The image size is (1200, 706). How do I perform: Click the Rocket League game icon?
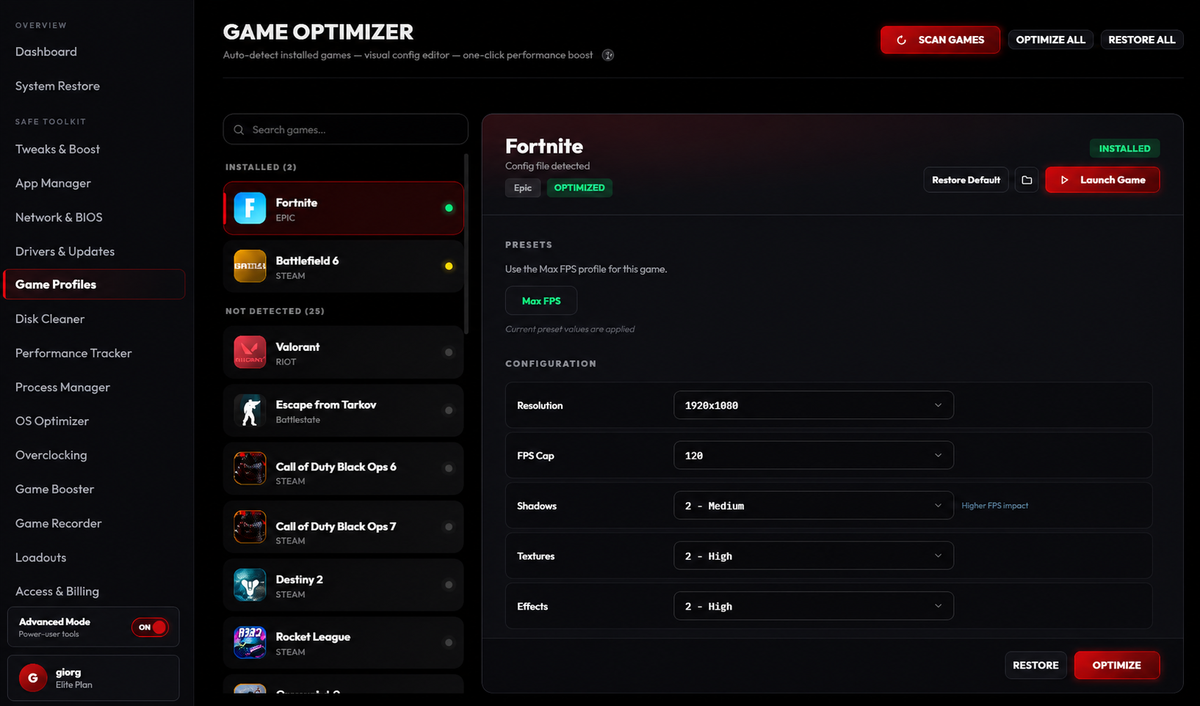[x=250, y=643]
